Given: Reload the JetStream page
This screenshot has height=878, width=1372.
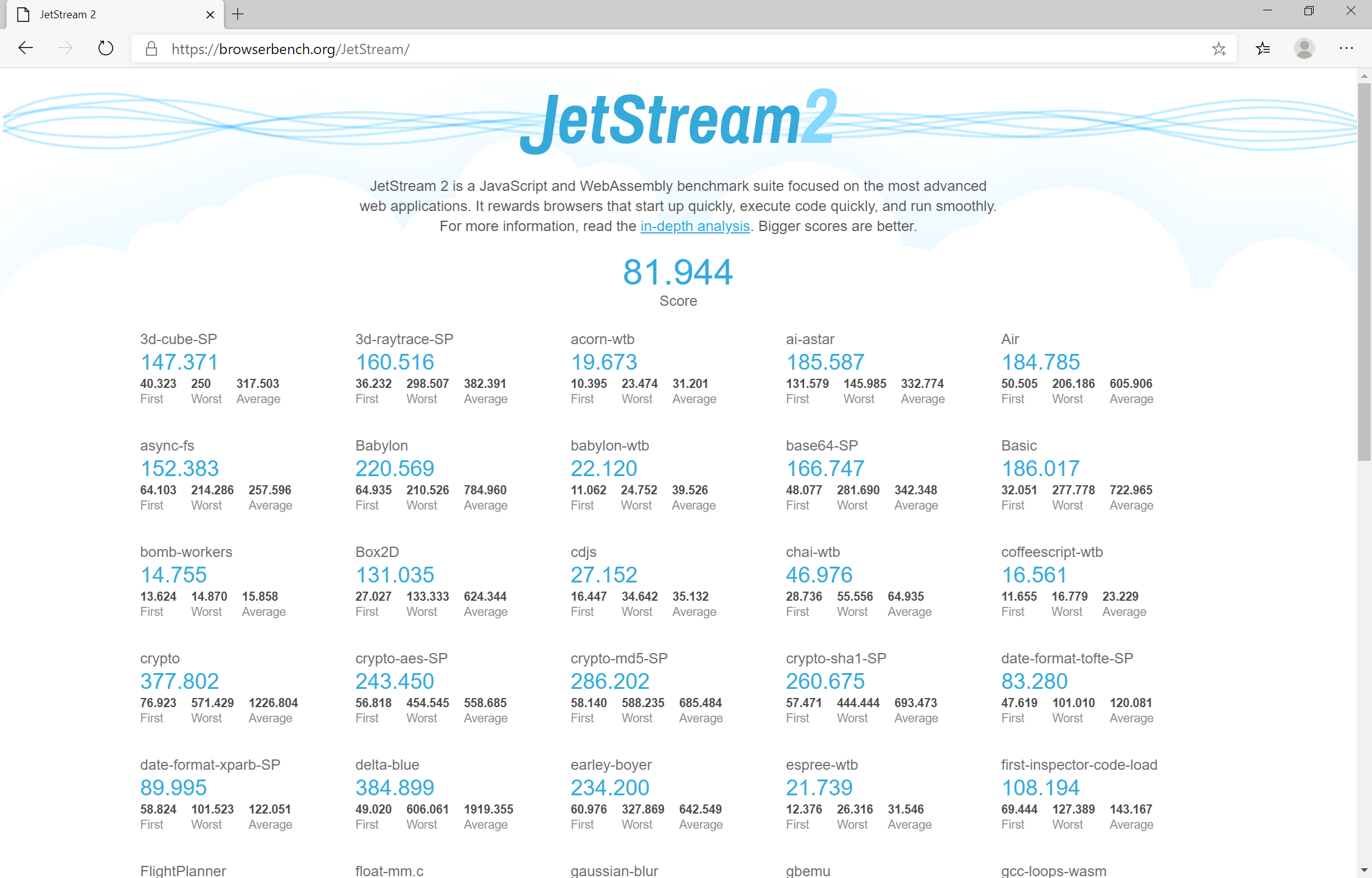Looking at the screenshot, I should click(106, 48).
